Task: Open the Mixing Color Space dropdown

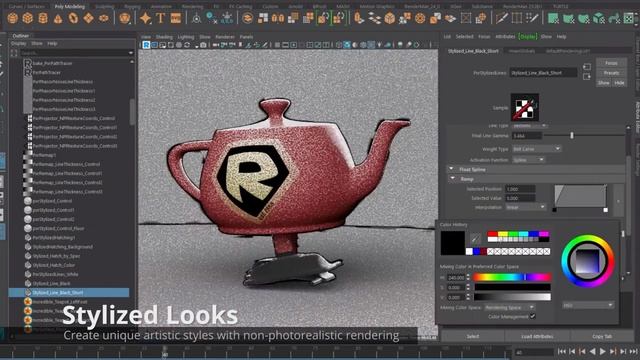Action: (510, 307)
